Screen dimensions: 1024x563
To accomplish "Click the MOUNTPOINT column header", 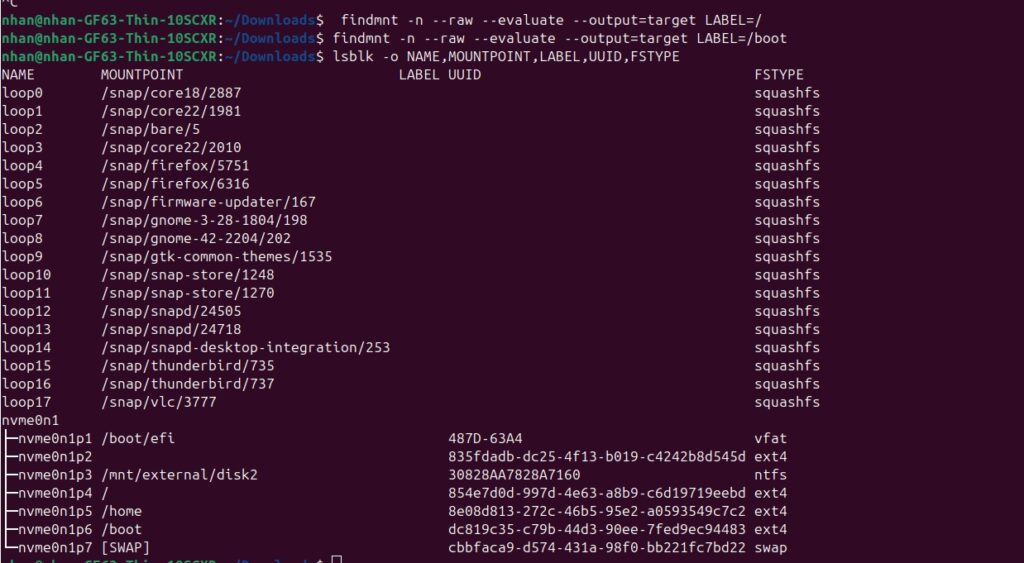I will click(x=142, y=75).
